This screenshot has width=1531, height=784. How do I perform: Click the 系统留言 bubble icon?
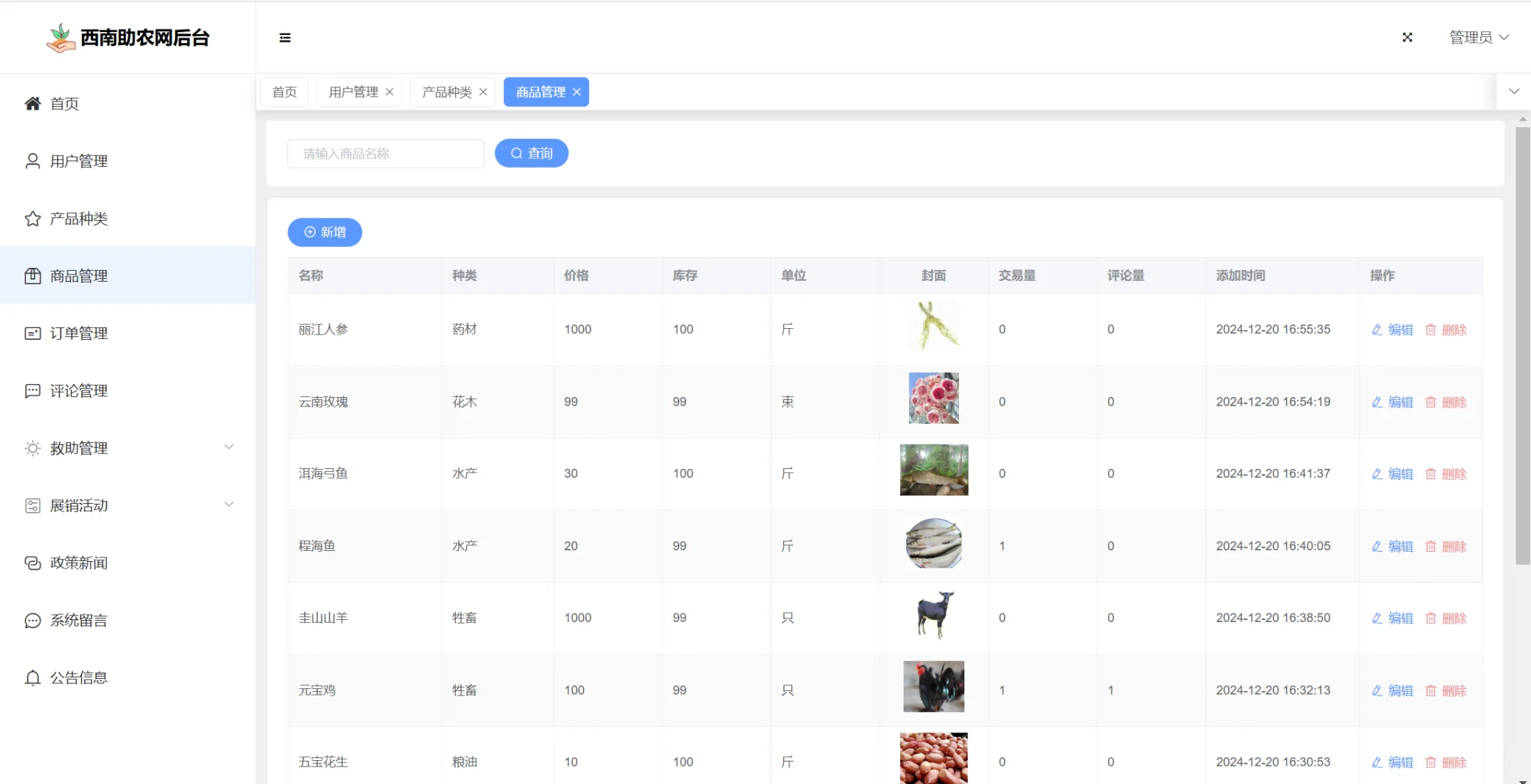[x=33, y=621]
